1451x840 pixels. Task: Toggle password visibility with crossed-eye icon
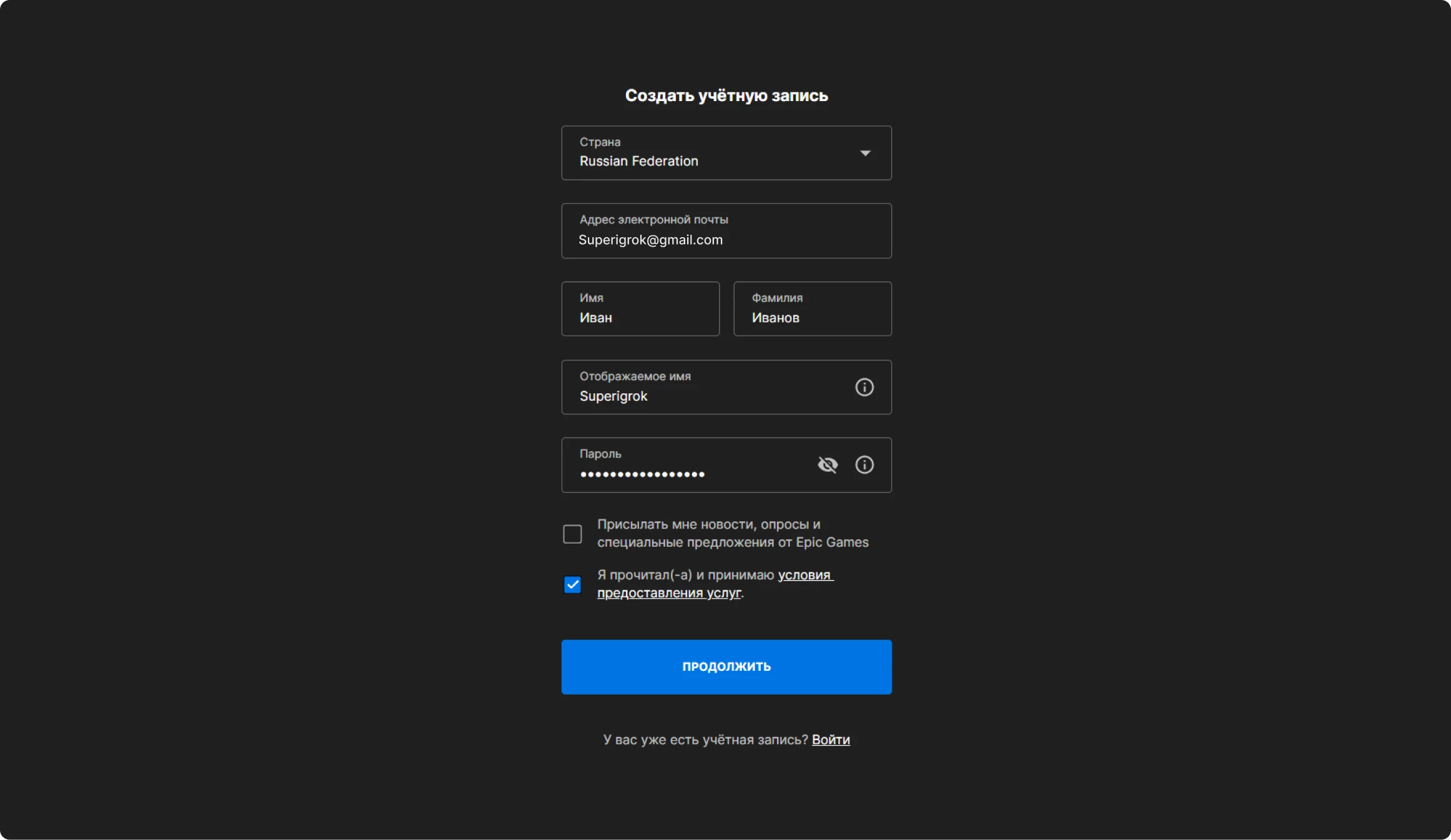point(828,465)
